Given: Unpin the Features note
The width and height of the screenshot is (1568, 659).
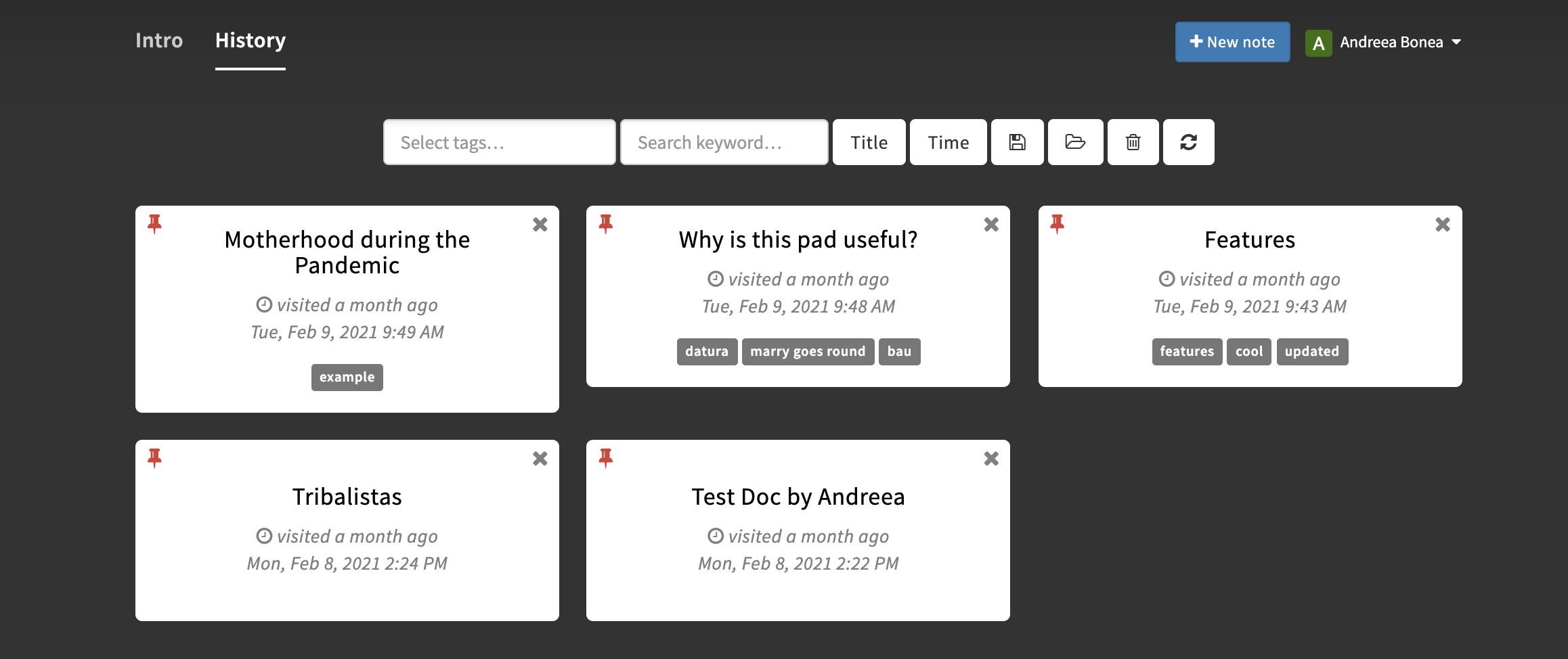Looking at the screenshot, I should 1057,224.
